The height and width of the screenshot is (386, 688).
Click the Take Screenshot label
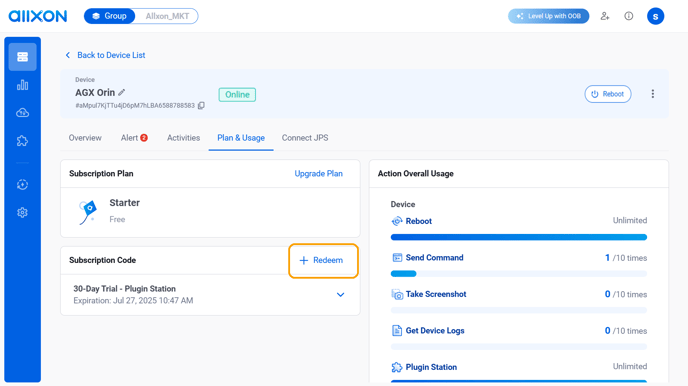click(x=436, y=294)
